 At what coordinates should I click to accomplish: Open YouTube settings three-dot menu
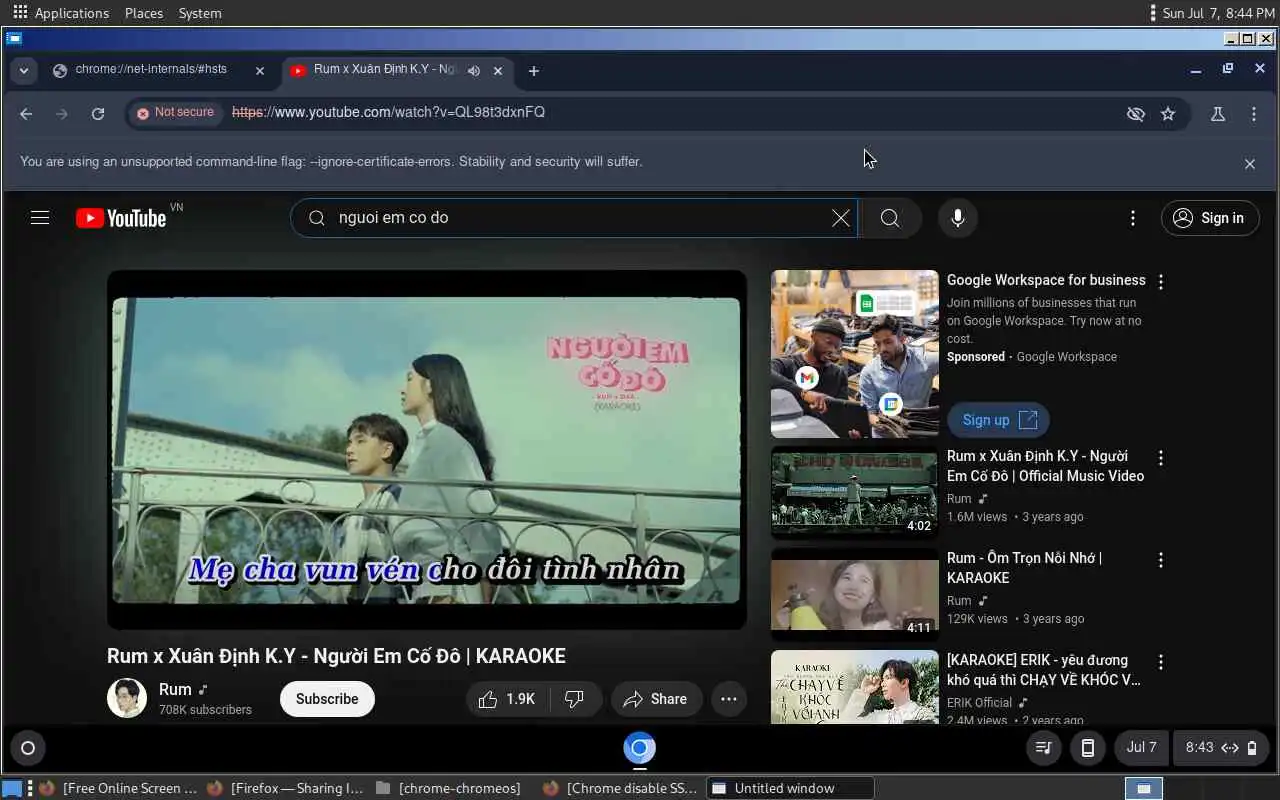[1133, 218]
